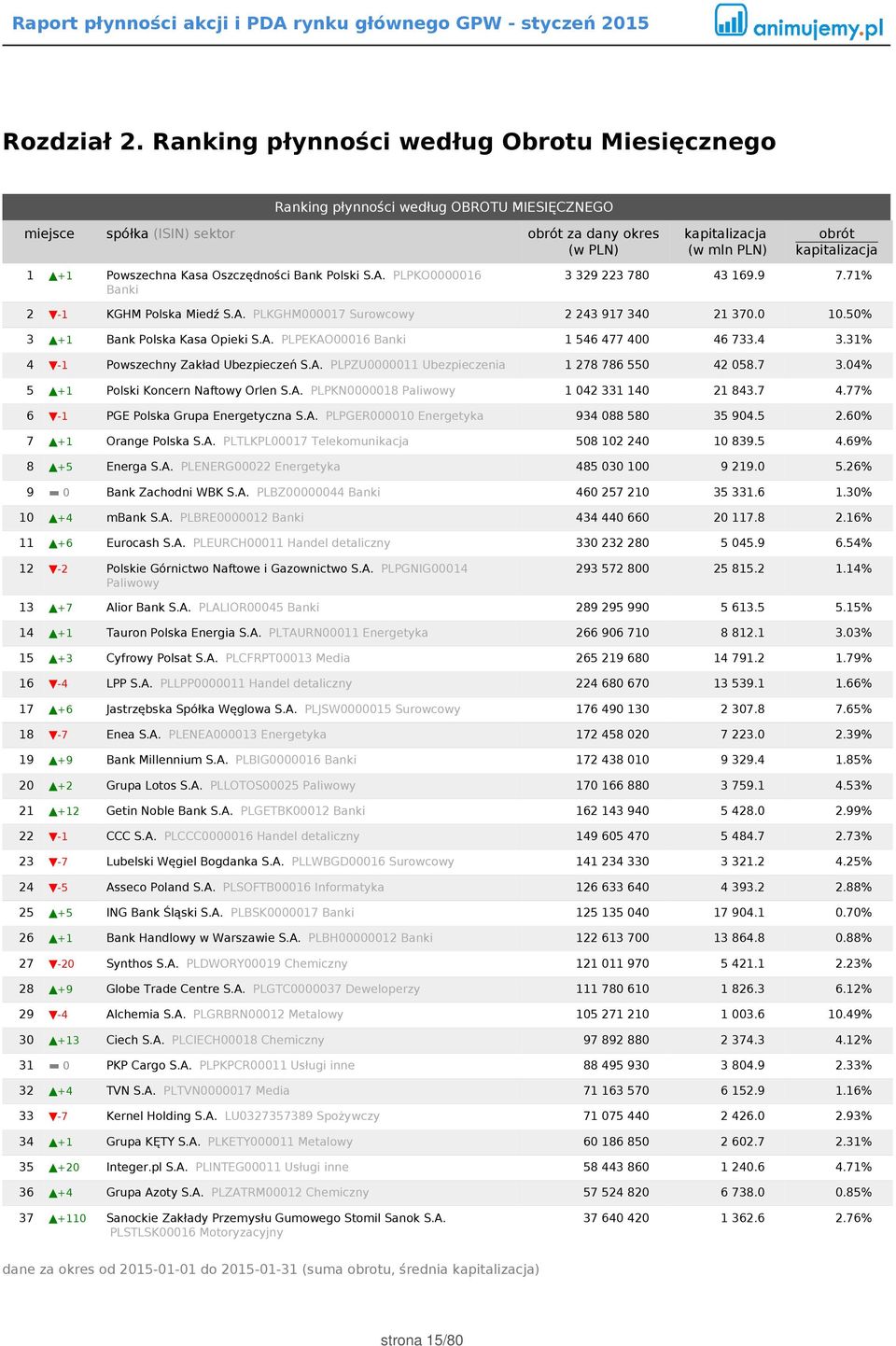This screenshot has width=896, height=1346.
Task: Click company name Grupa Azoty S.A.
Action: (x=155, y=1193)
